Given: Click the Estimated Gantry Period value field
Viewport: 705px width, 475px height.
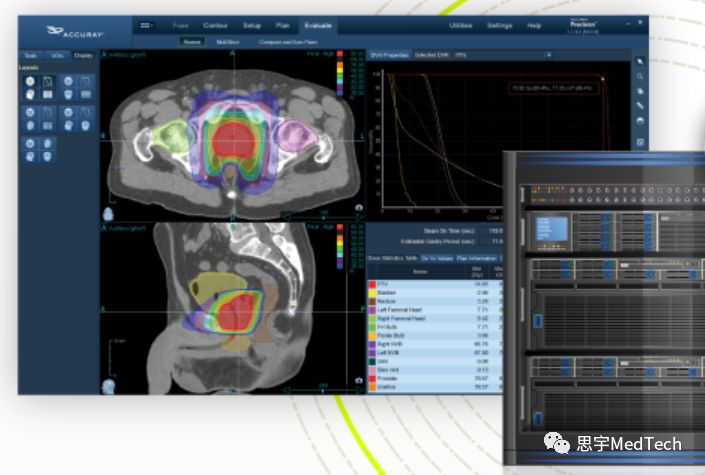Looking at the screenshot, I should (490, 242).
